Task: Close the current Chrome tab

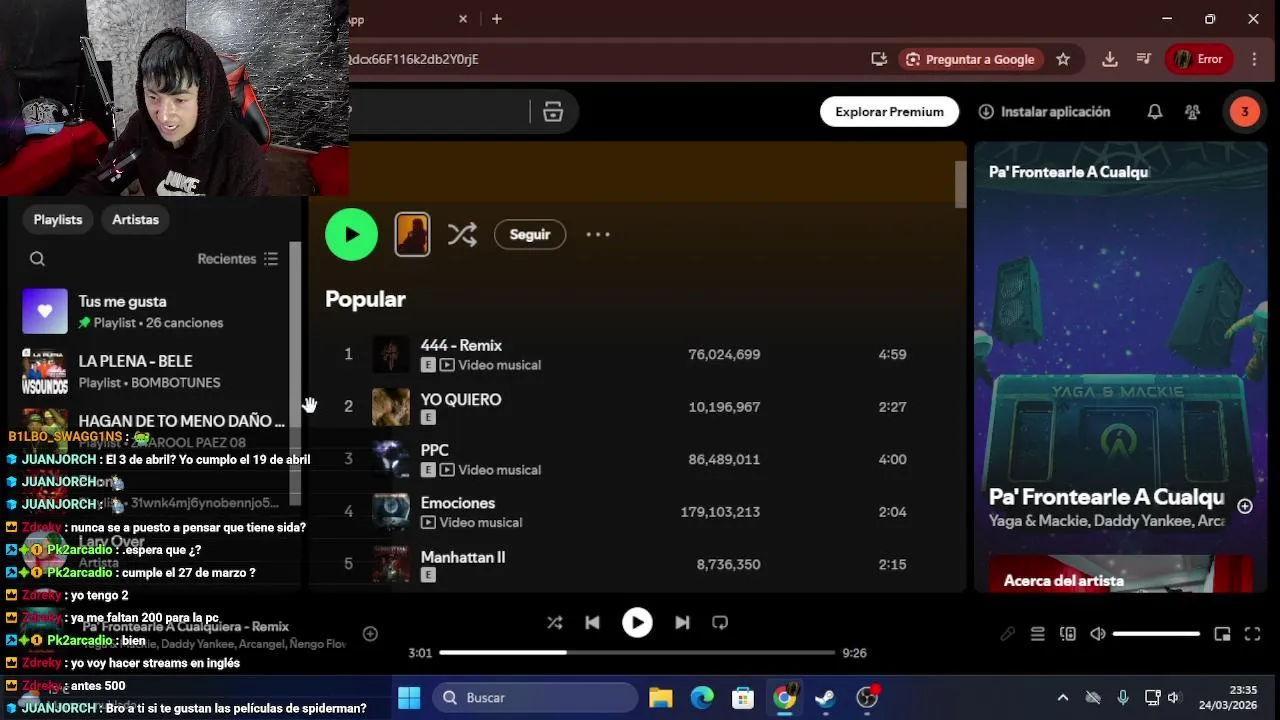Action: coord(463,19)
